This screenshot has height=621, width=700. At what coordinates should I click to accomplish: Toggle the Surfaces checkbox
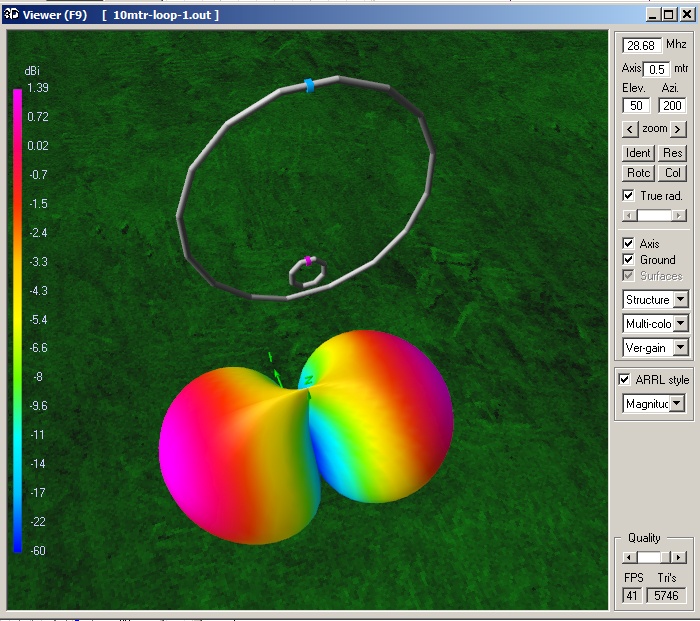[x=628, y=275]
